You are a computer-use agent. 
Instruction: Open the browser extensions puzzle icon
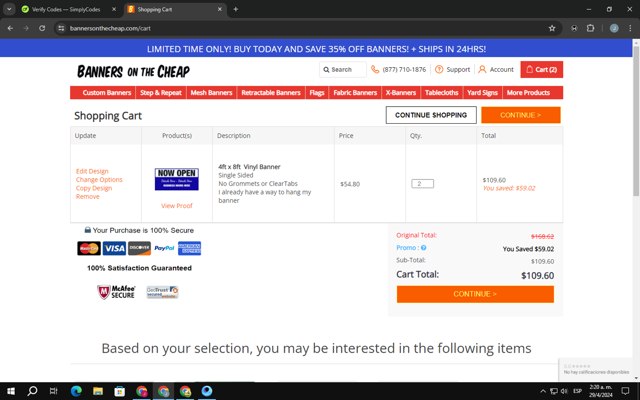click(590, 28)
